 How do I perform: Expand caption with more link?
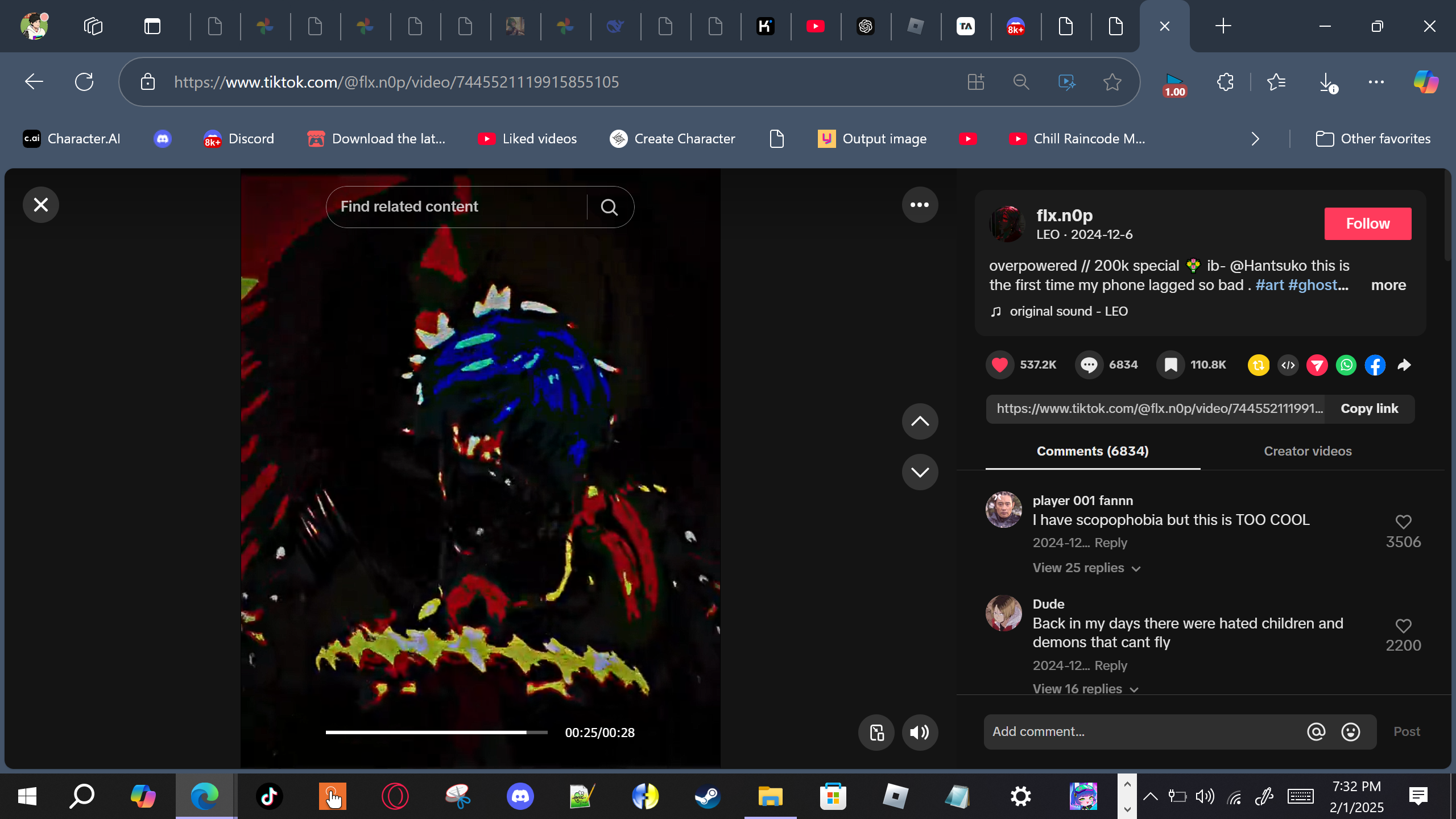[1388, 285]
